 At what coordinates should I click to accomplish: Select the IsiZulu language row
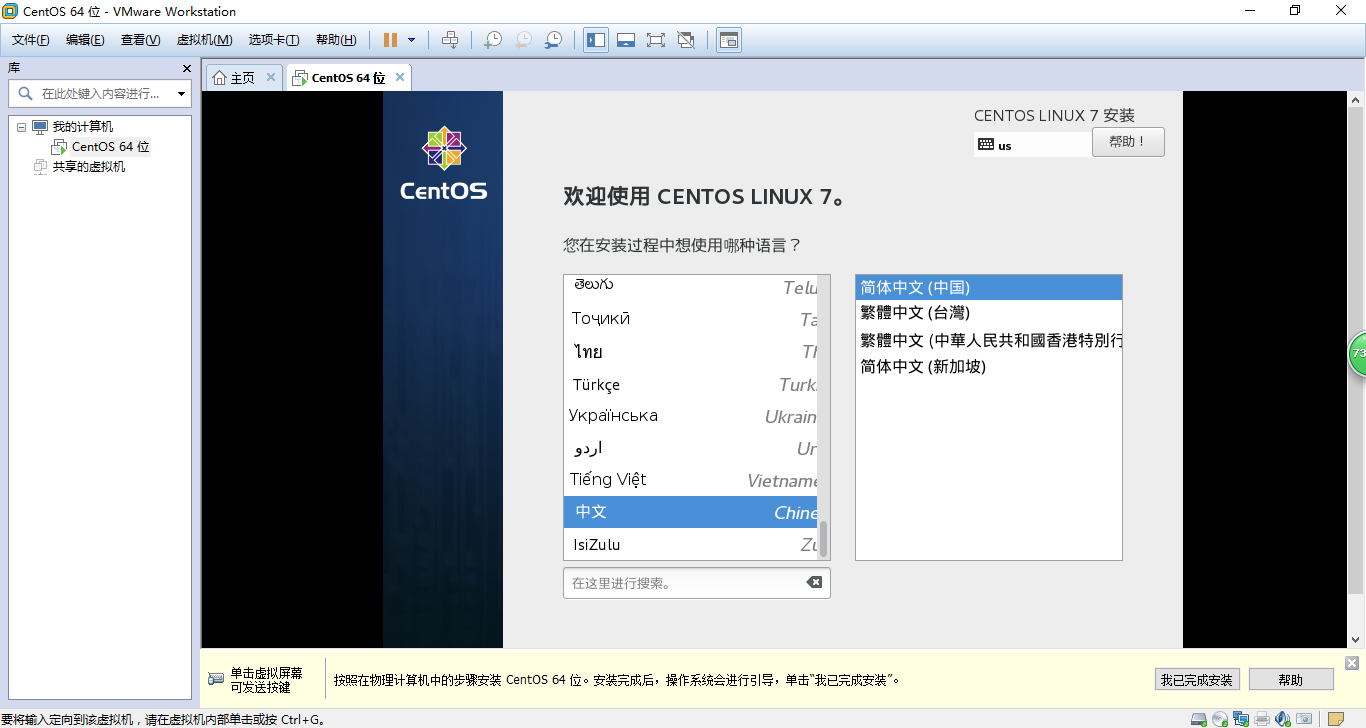[x=690, y=544]
